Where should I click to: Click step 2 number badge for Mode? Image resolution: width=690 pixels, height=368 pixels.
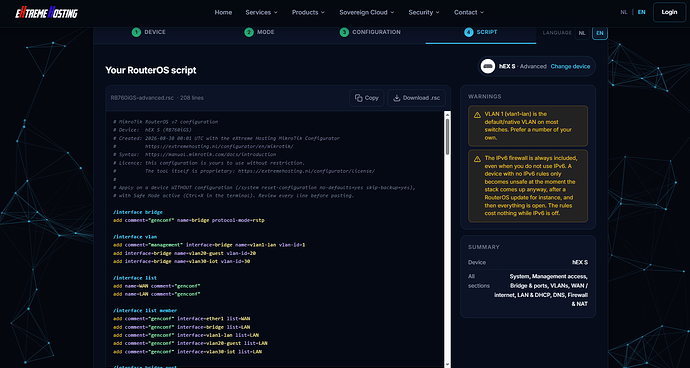(x=249, y=32)
